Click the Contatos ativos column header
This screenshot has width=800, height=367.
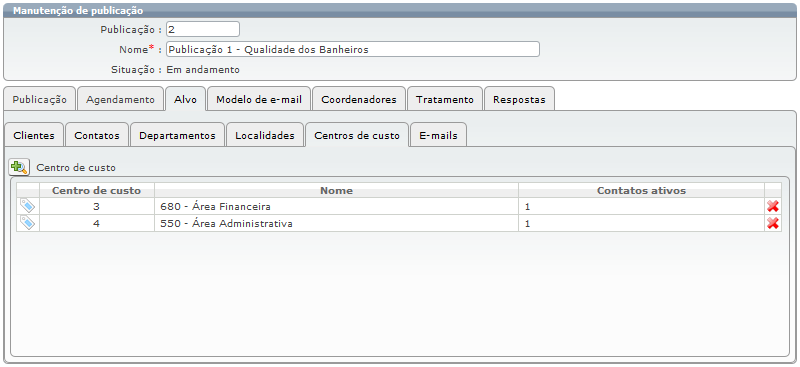coord(641,190)
